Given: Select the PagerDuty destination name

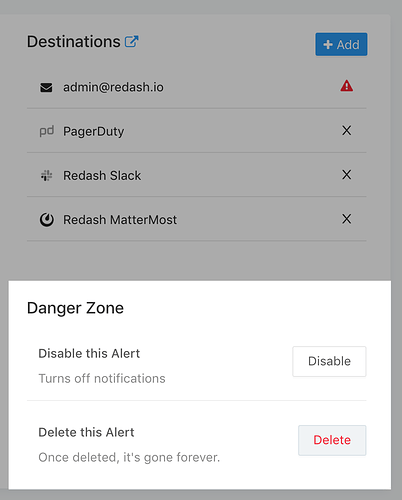Looking at the screenshot, I should pyautogui.click(x=94, y=131).
